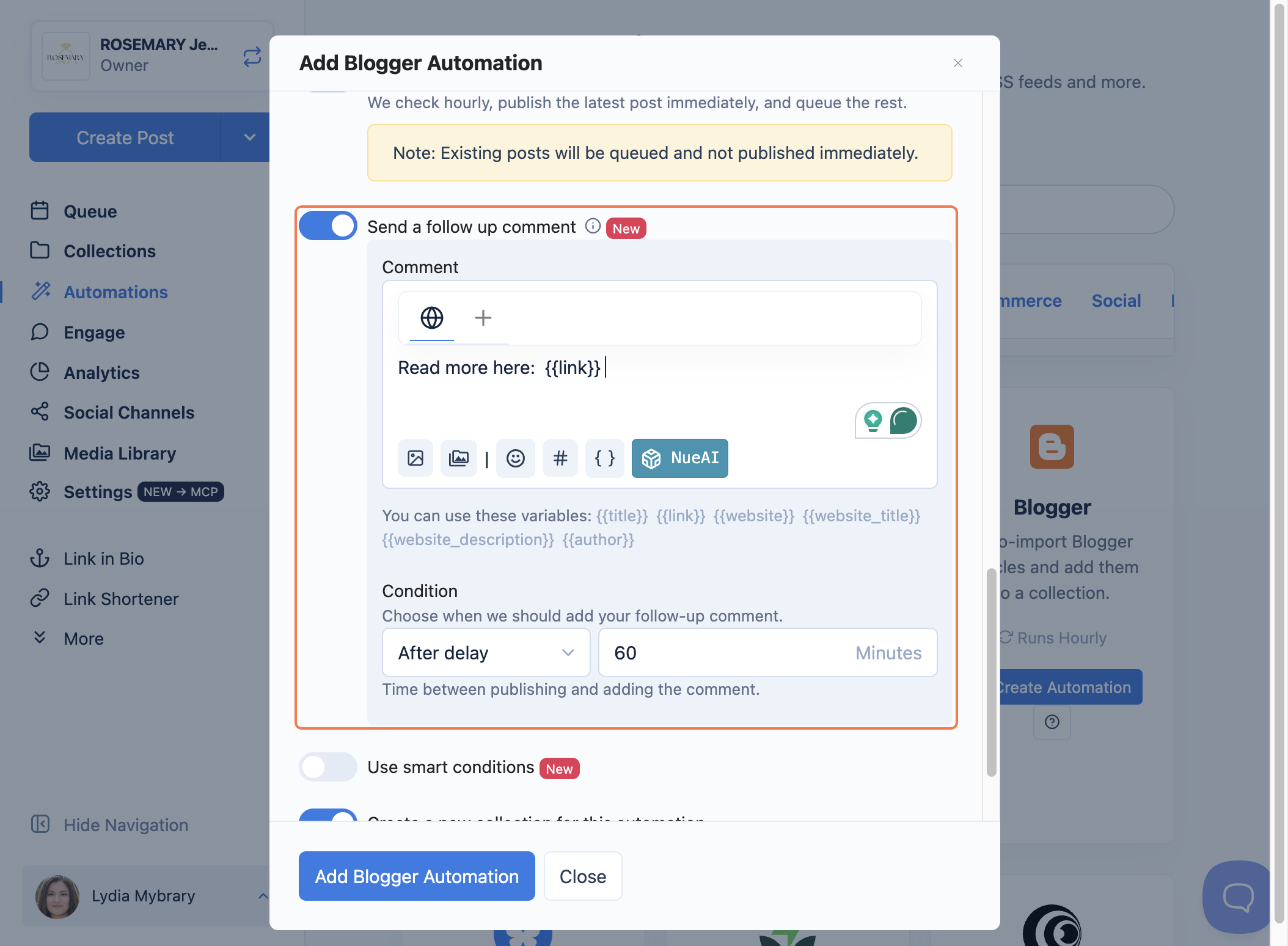Open the emoji picker
The width and height of the screenshot is (1288, 946).
(516, 458)
